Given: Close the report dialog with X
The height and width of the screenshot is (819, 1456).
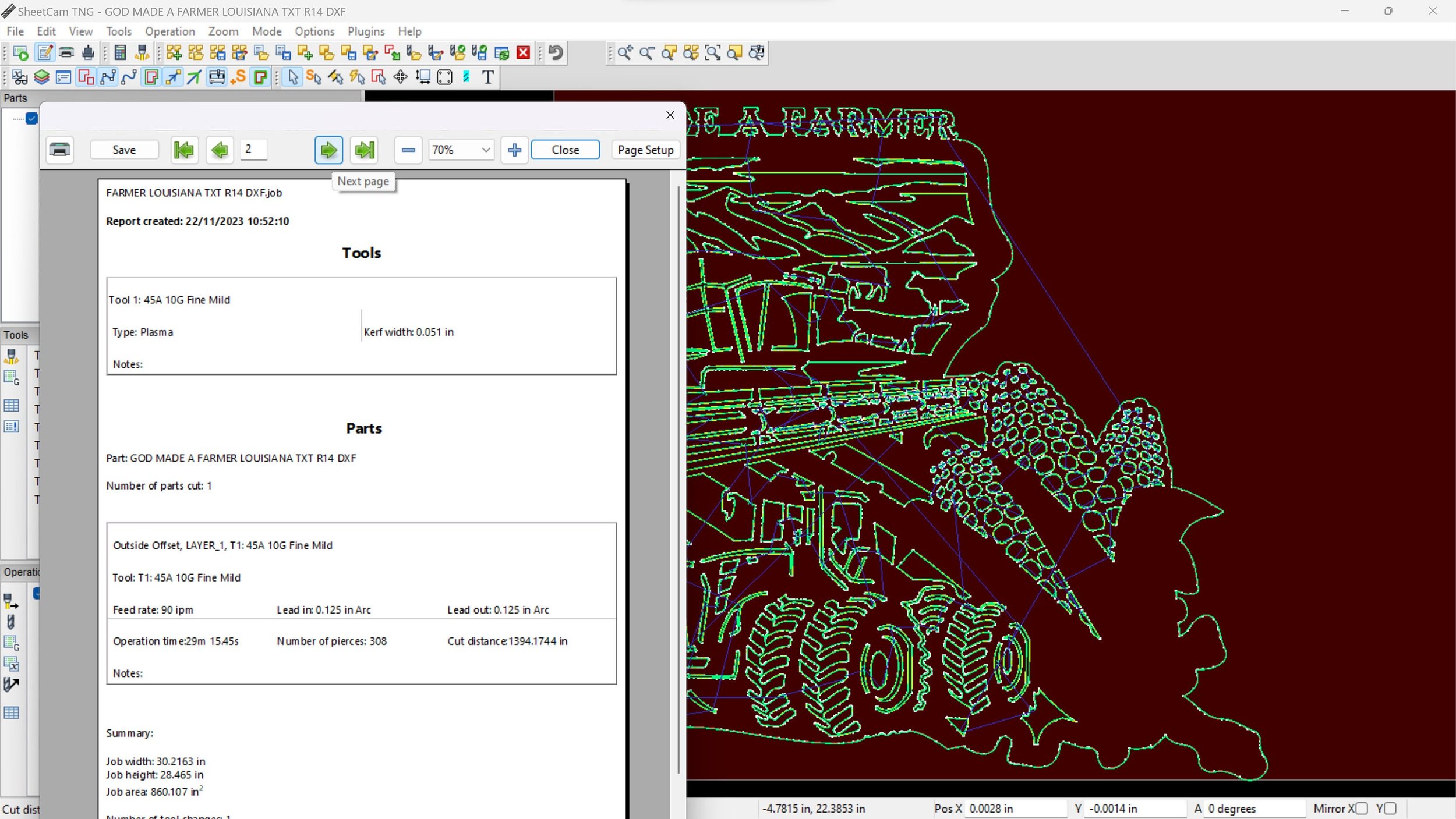Looking at the screenshot, I should tap(670, 115).
